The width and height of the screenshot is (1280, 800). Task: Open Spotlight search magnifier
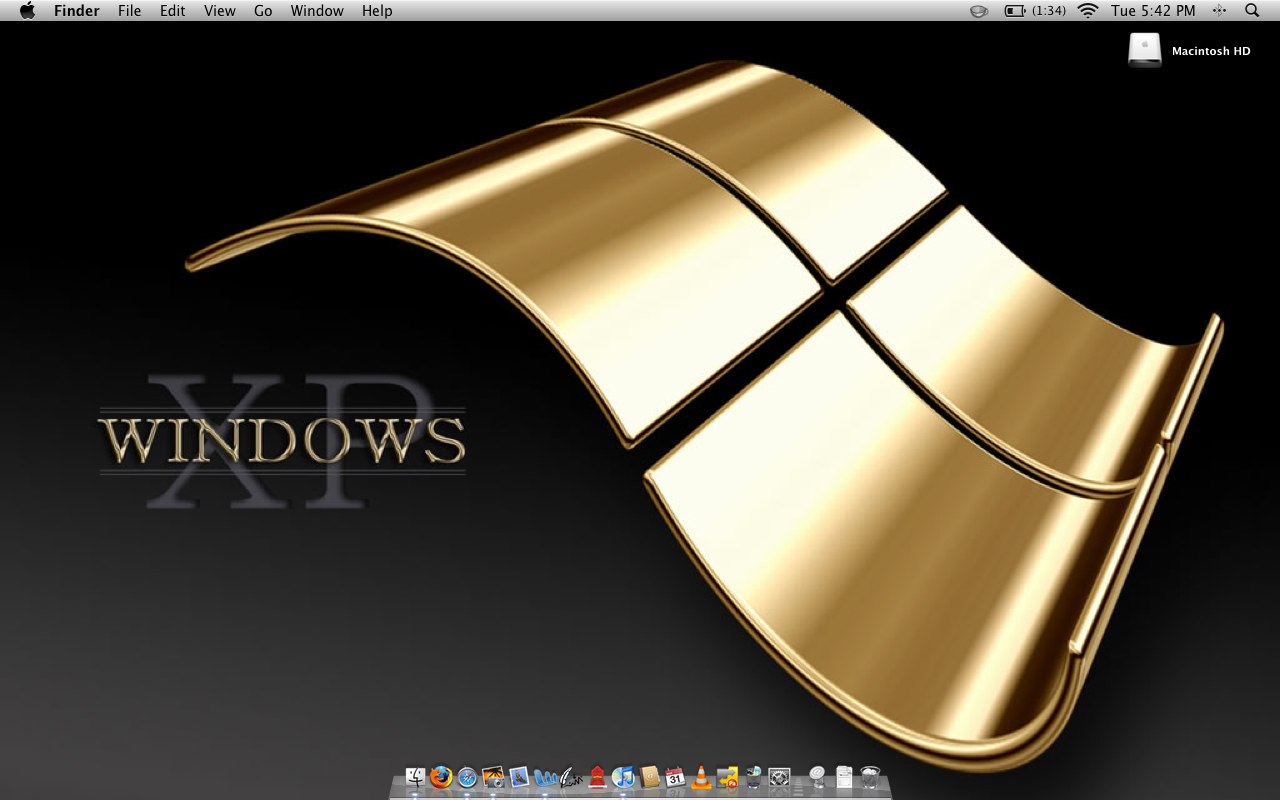(x=1252, y=11)
